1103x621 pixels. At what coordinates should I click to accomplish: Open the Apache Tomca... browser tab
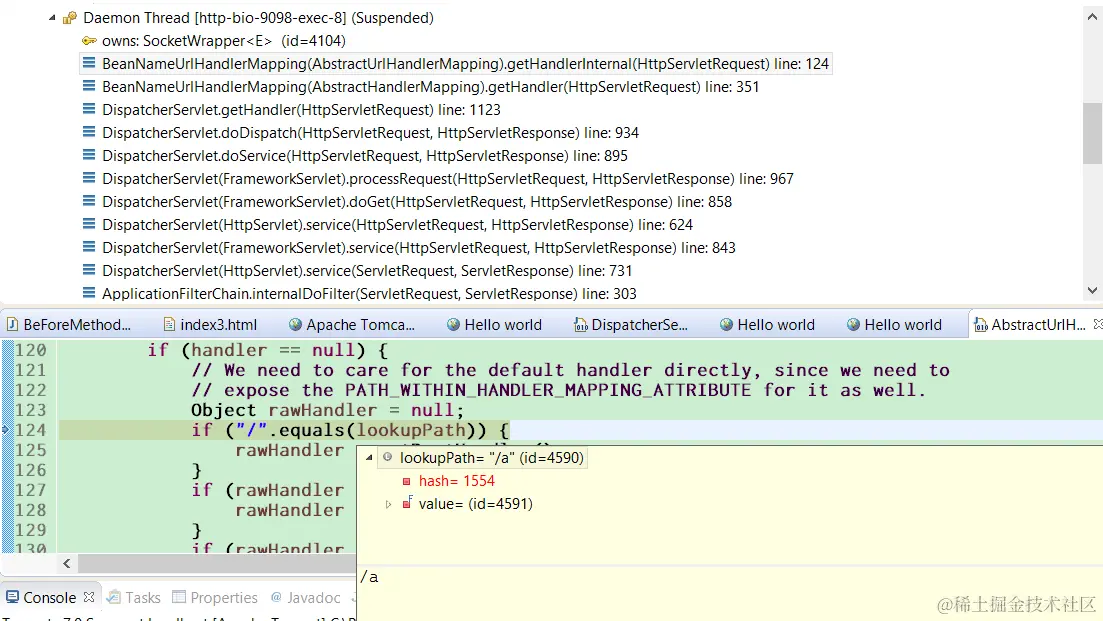(x=352, y=325)
